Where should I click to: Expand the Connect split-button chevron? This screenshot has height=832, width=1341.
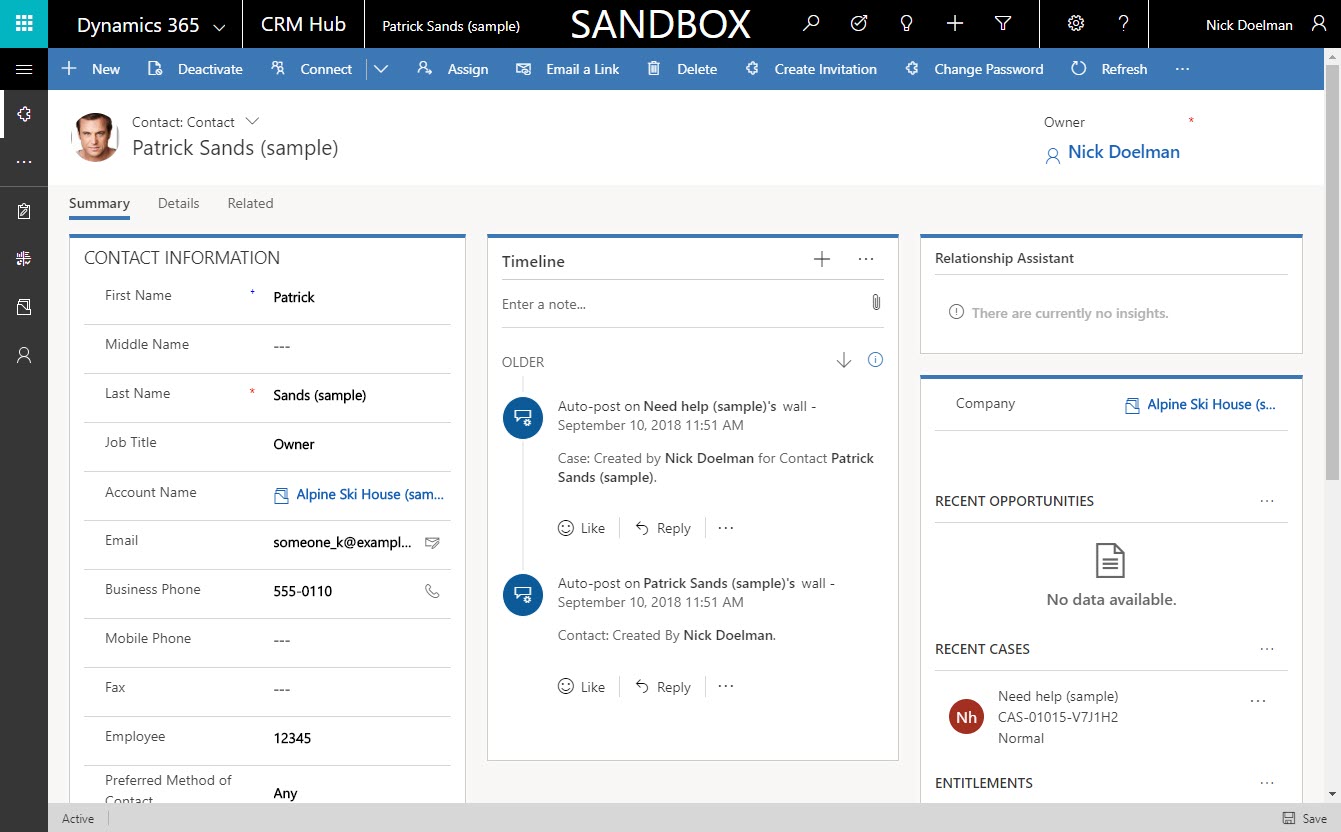coord(381,69)
